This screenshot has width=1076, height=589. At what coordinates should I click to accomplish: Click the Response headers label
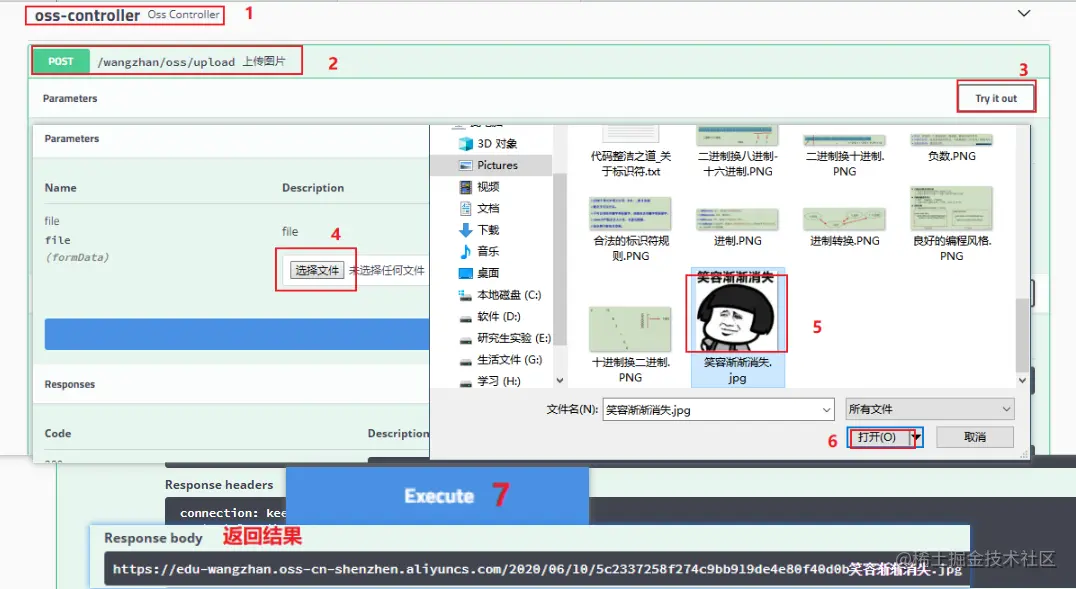coord(219,485)
